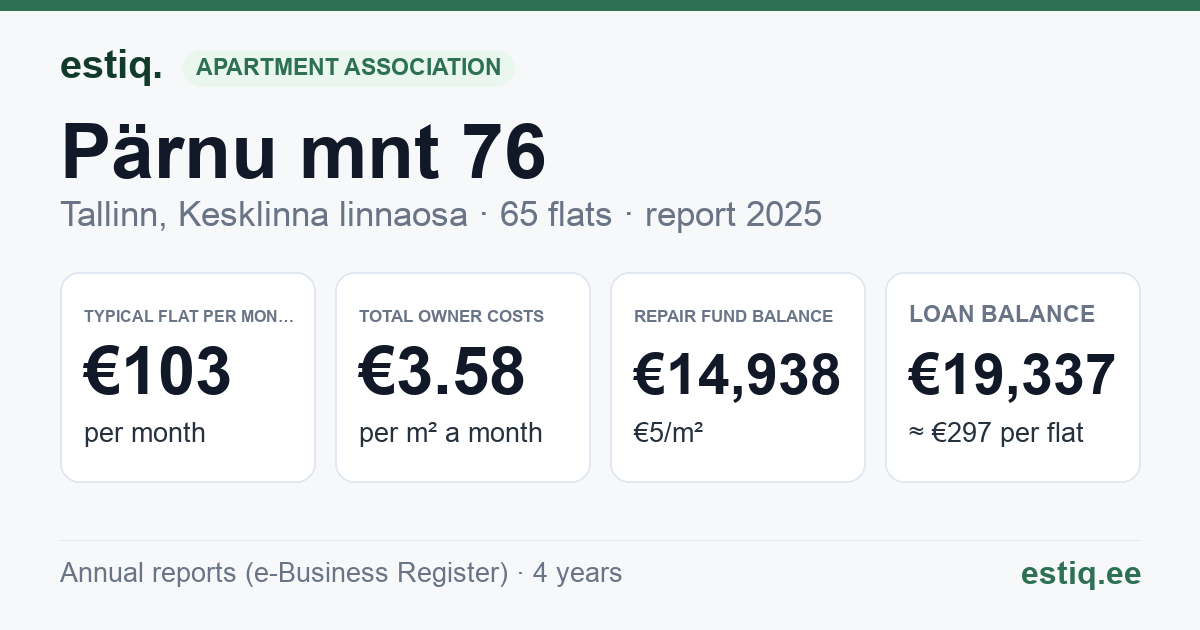Click the €5/m² caption
The width and height of the screenshot is (1200, 630).
[x=669, y=433]
